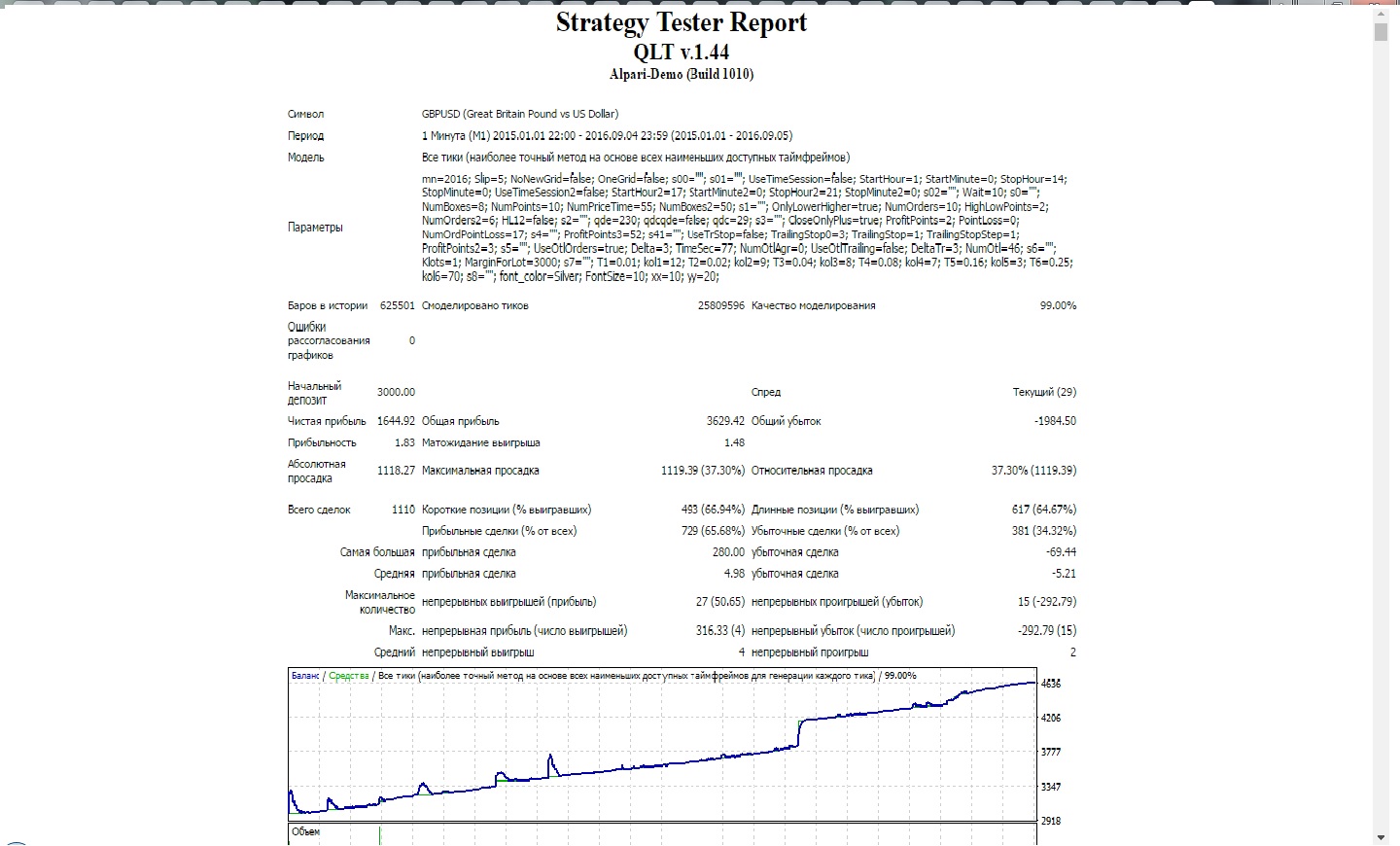Click the Символ label
This screenshot has width=1400, height=846.
point(305,114)
